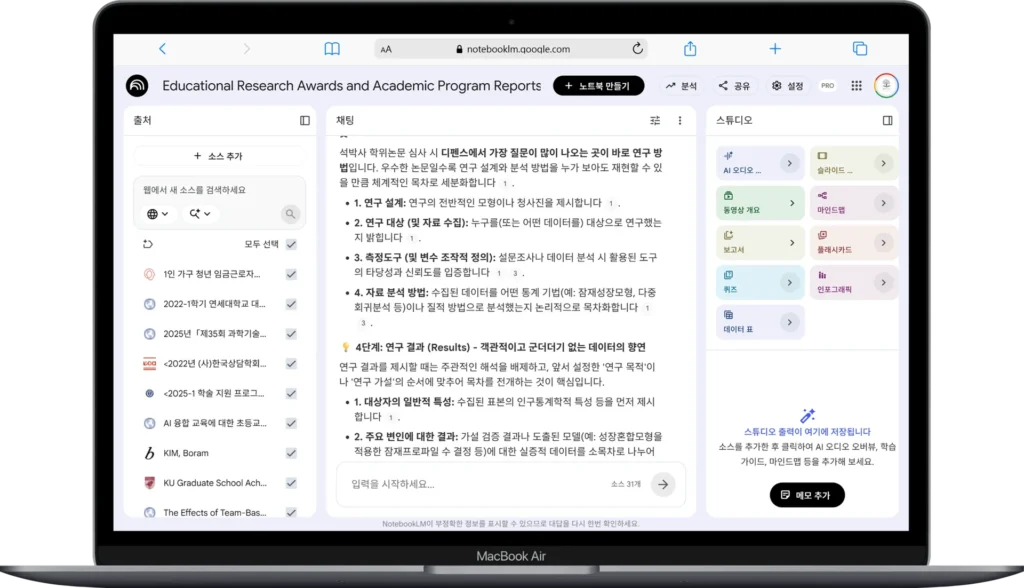Image resolution: width=1024 pixels, height=588 pixels.
Task: Open the web source globe dropdown
Action: 157,214
